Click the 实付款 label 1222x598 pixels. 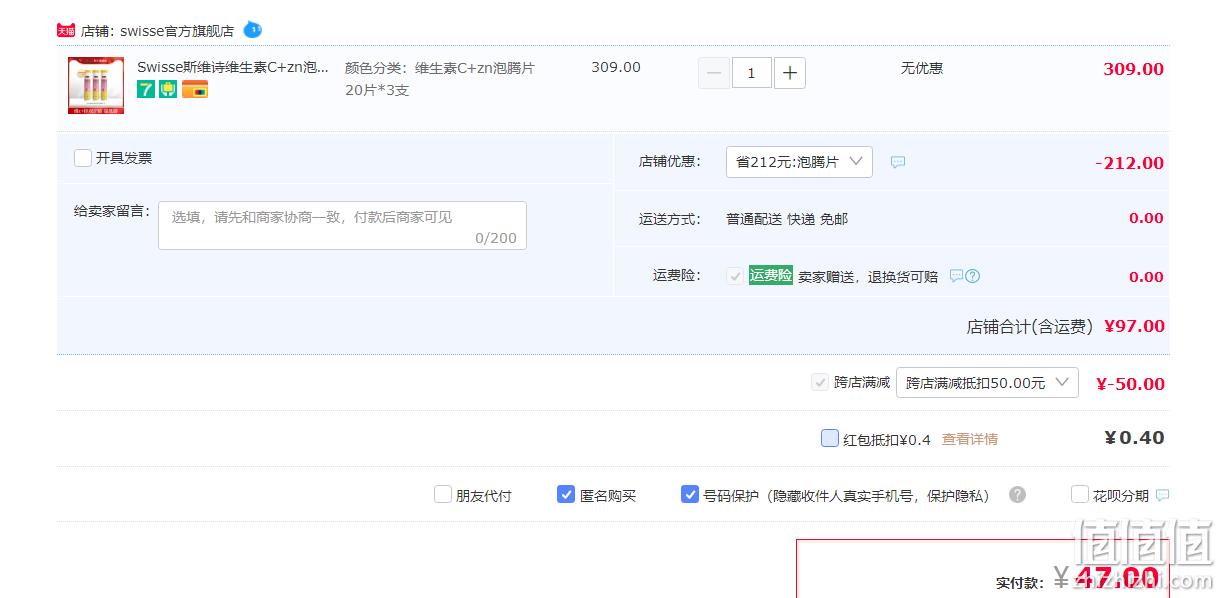click(x=1018, y=582)
